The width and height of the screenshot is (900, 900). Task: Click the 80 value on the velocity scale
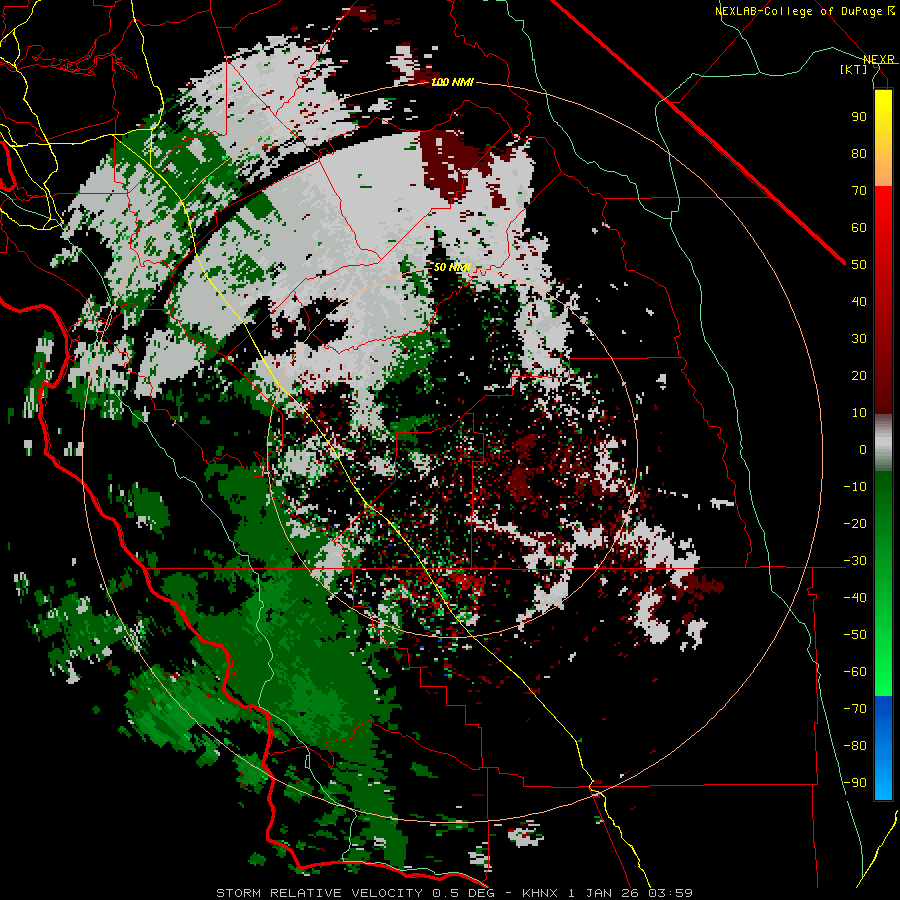(859, 153)
